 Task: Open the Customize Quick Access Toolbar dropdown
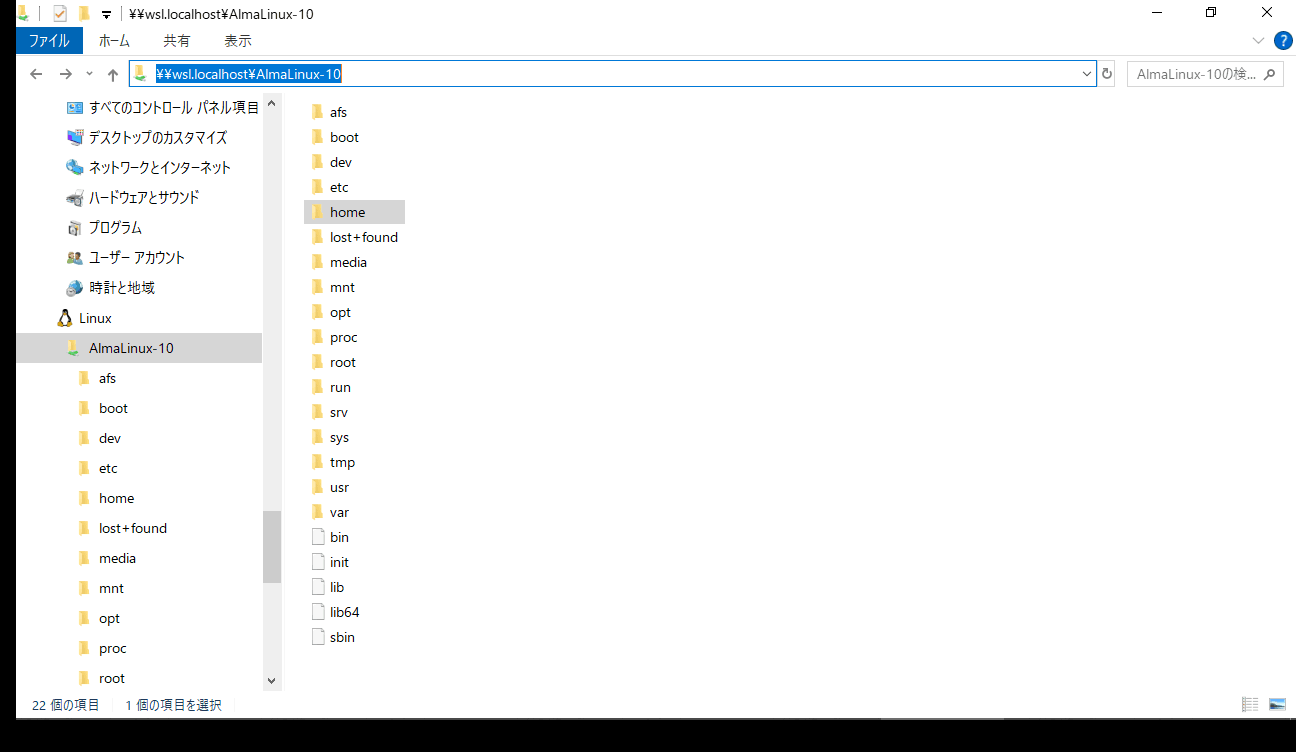pyautogui.click(x=107, y=15)
